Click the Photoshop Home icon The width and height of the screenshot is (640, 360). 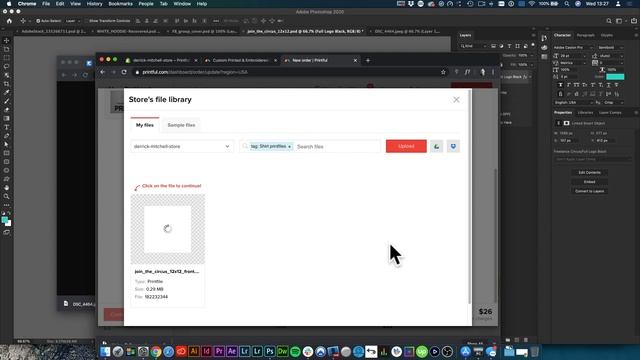(9, 21)
